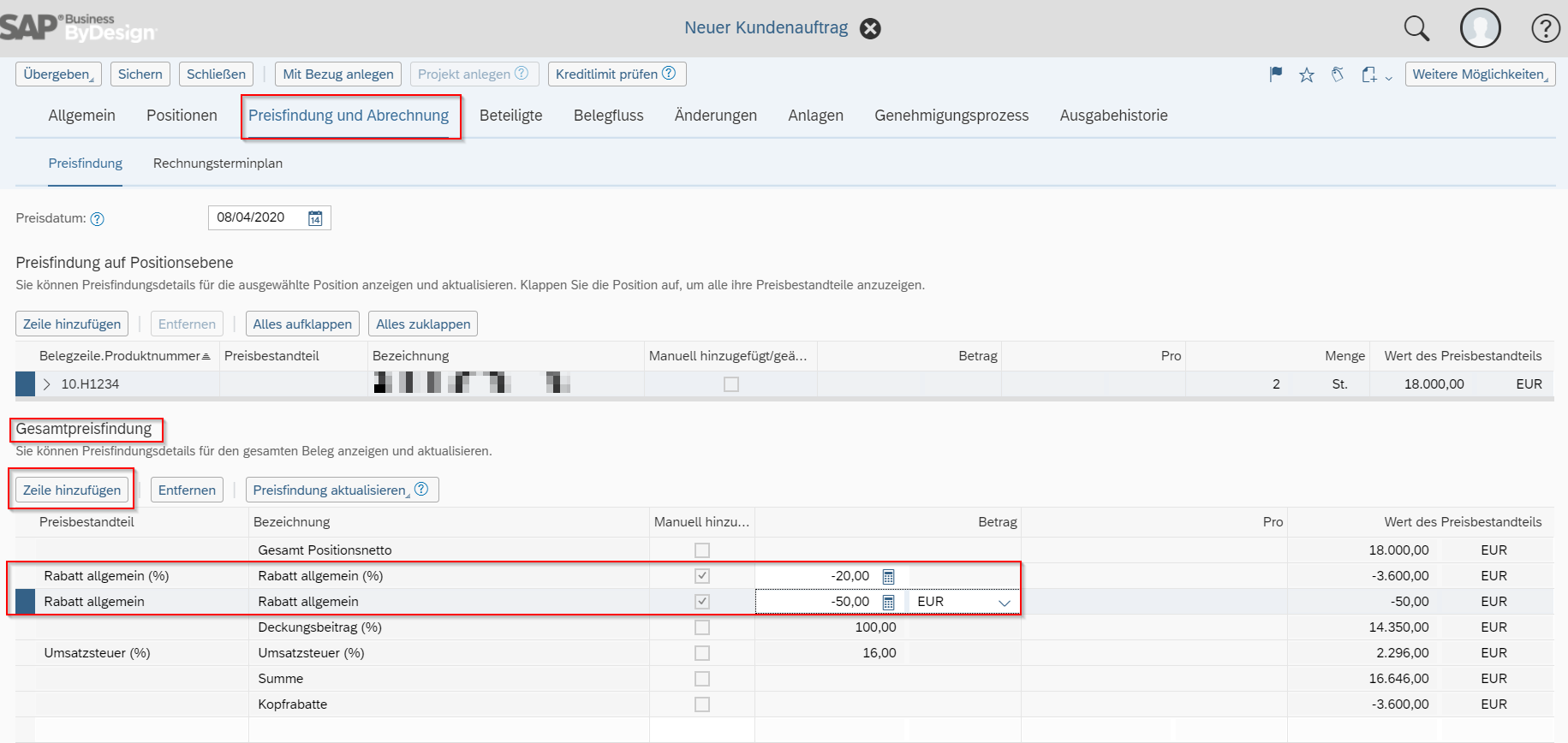Open the user profile avatar
Image resolution: width=1568 pixels, height=743 pixels.
coord(1480,28)
